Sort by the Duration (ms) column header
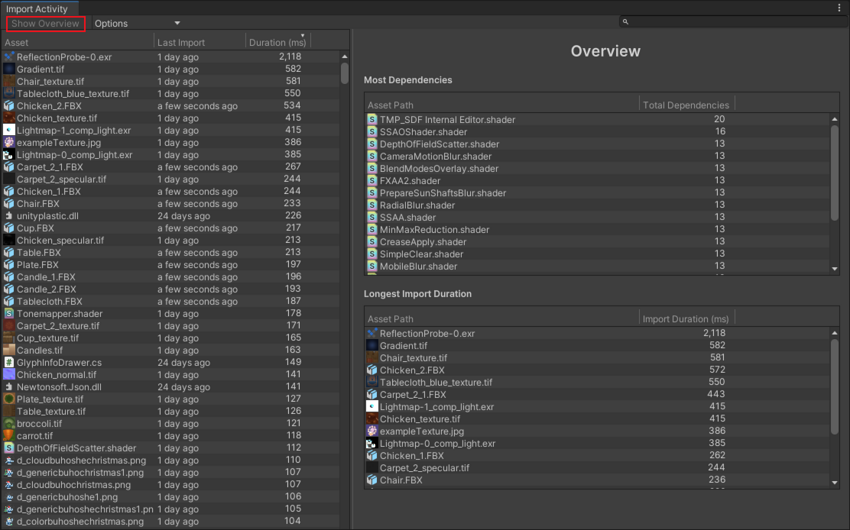The image size is (850, 530). tap(278, 43)
